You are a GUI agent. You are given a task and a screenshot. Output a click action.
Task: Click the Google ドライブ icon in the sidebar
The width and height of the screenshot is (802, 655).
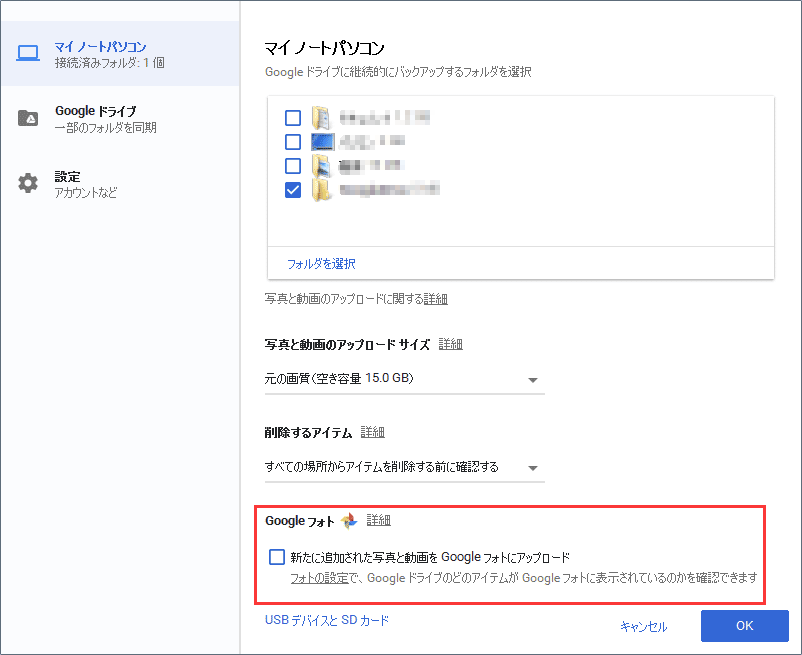pyautogui.click(x=27, y=117)
